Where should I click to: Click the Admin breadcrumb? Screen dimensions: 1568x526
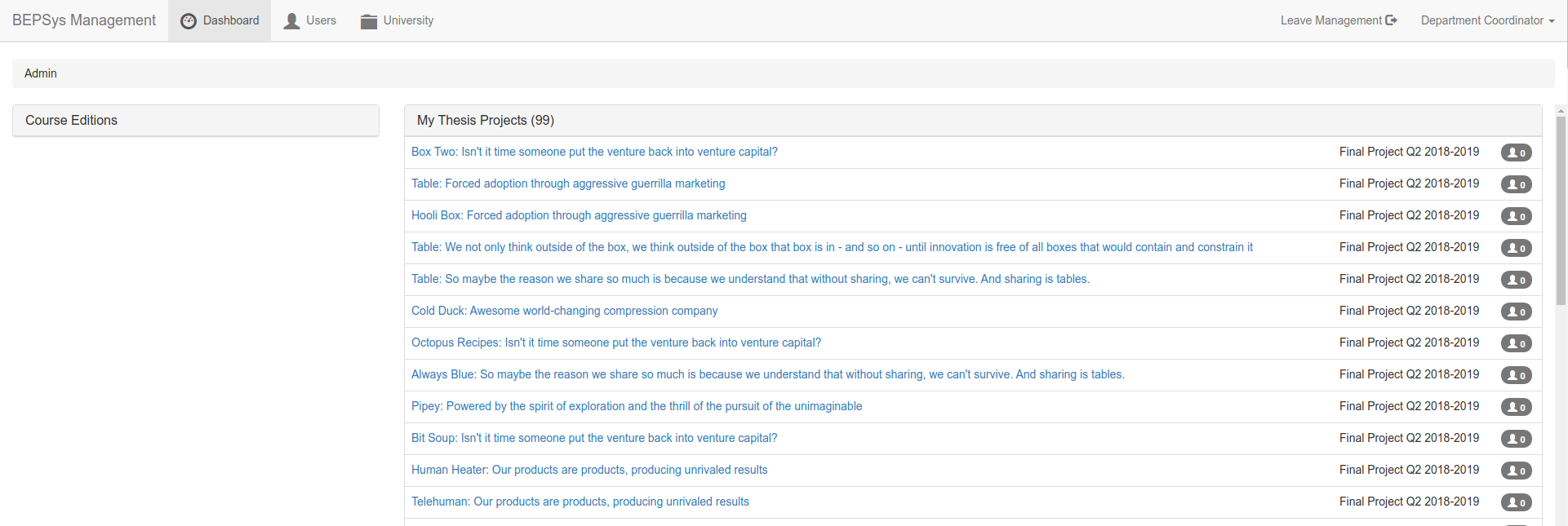click(41, 73)
